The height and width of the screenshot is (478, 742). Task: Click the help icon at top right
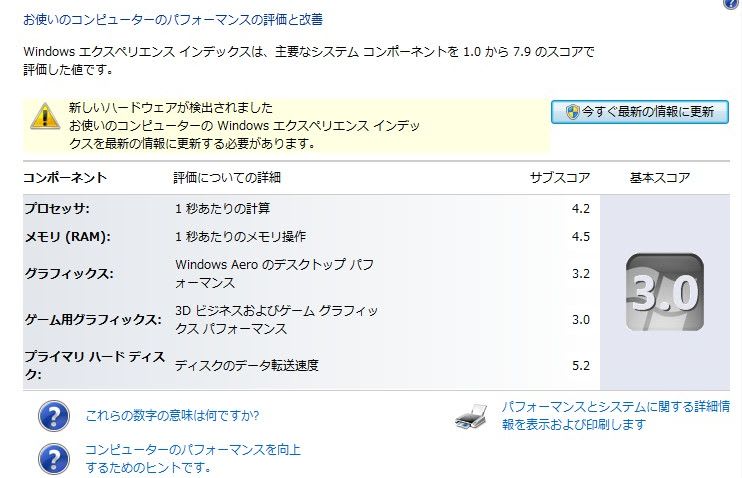point(733,3)
